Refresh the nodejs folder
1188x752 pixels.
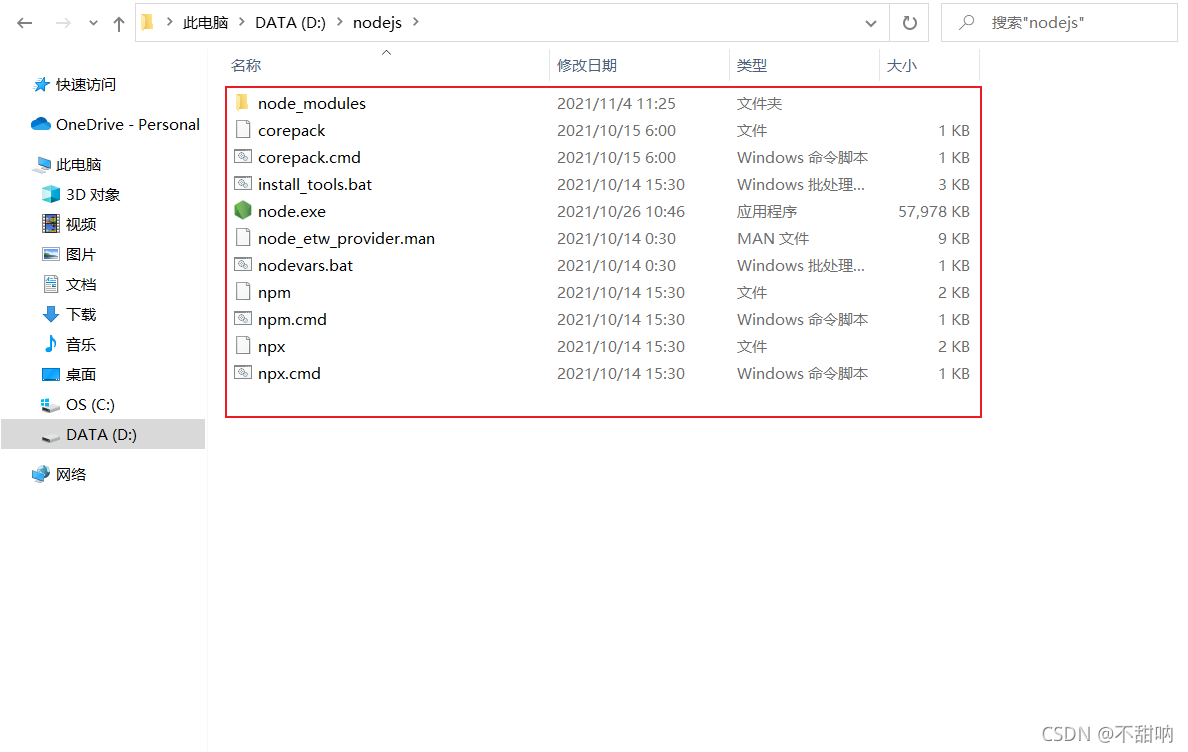coord(910,23)
